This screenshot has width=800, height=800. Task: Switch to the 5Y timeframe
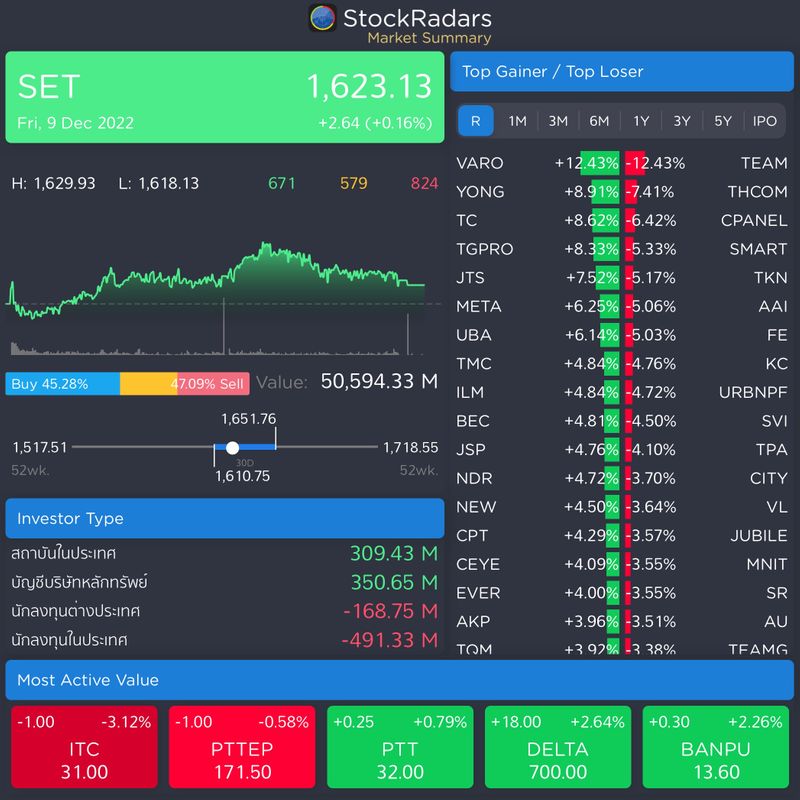coord(724,121)
